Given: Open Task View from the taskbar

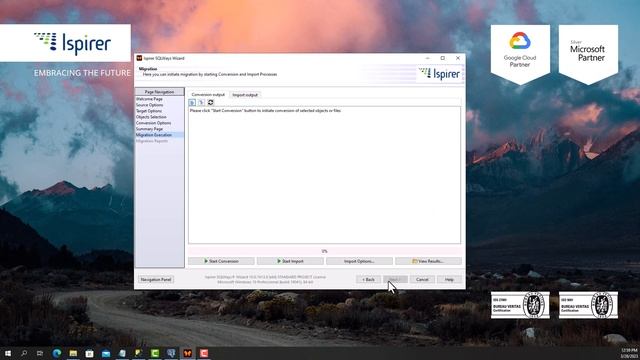Looking at the screenshot, I should [40, 353].
